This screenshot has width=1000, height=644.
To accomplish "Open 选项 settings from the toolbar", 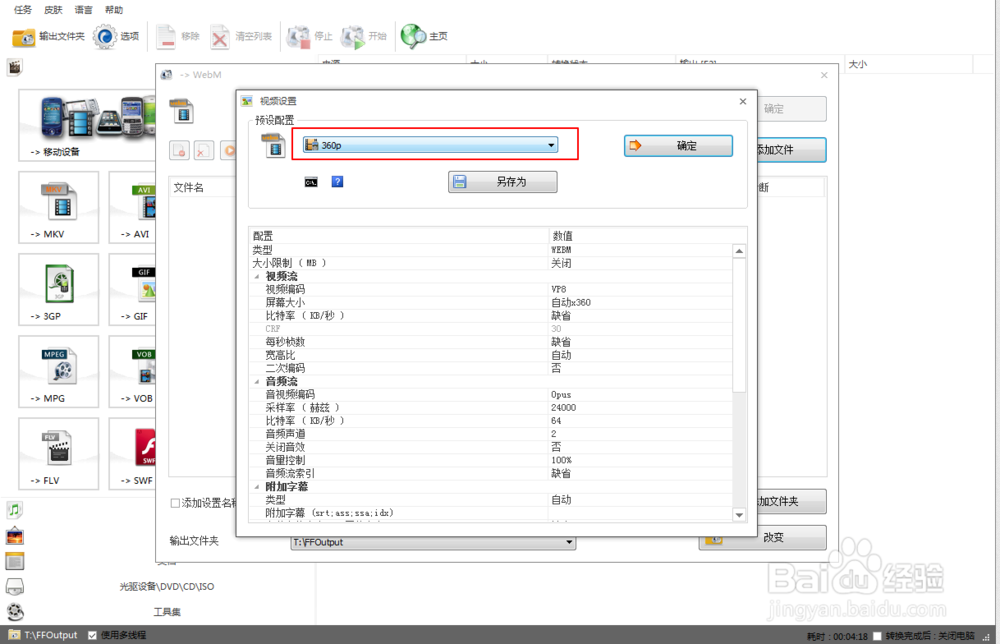I will pos(116,36).
